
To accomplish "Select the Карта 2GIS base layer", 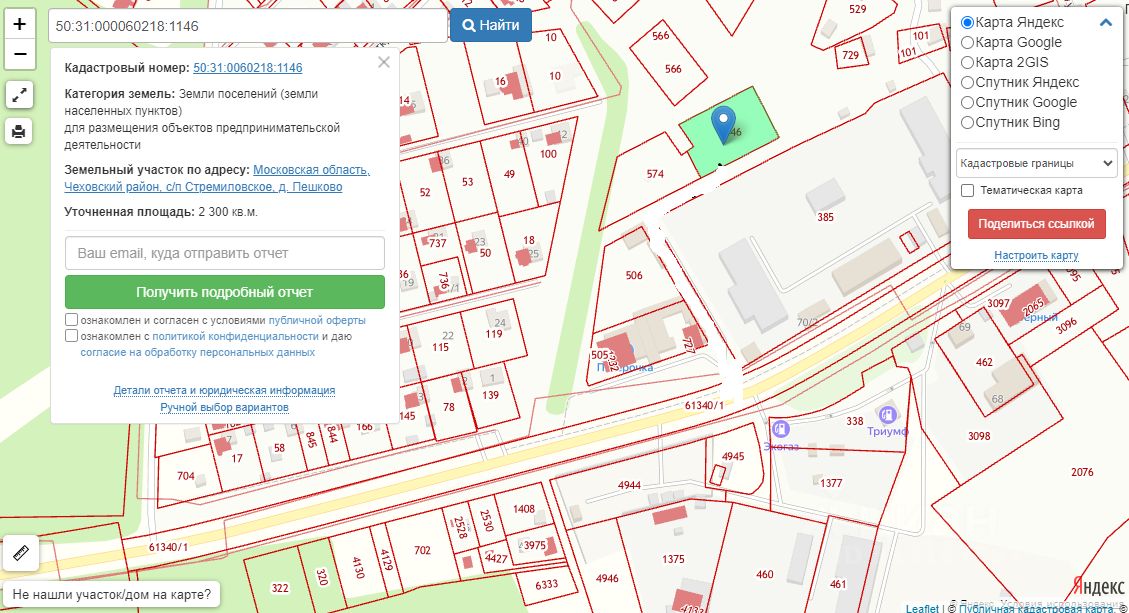I will [x=967, y=62].
